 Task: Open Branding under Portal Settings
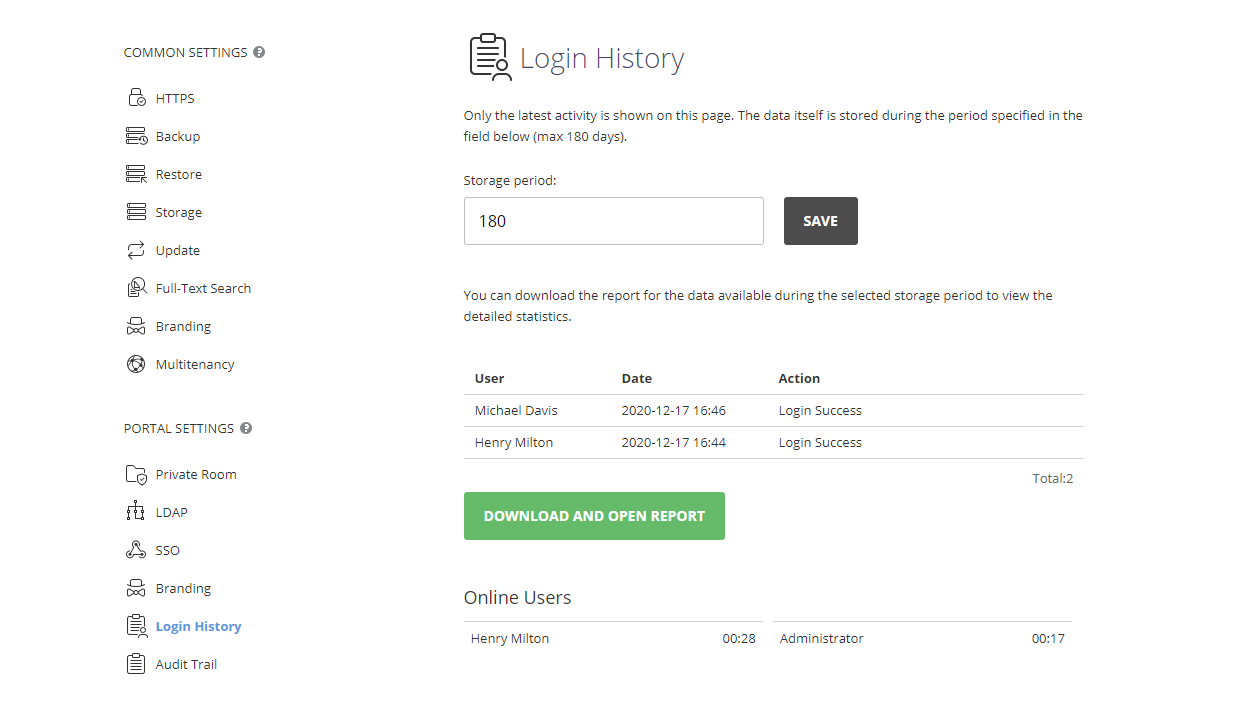[182, 587]
